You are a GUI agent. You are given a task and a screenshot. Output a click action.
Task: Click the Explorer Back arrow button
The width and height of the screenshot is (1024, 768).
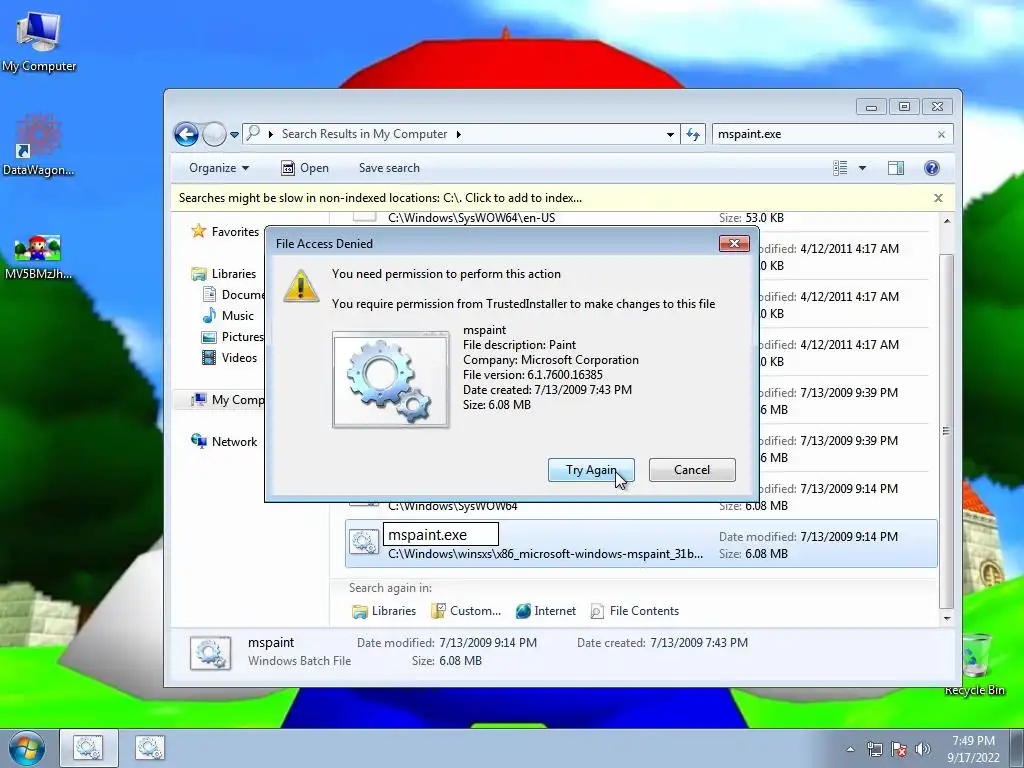pos(186,135)
